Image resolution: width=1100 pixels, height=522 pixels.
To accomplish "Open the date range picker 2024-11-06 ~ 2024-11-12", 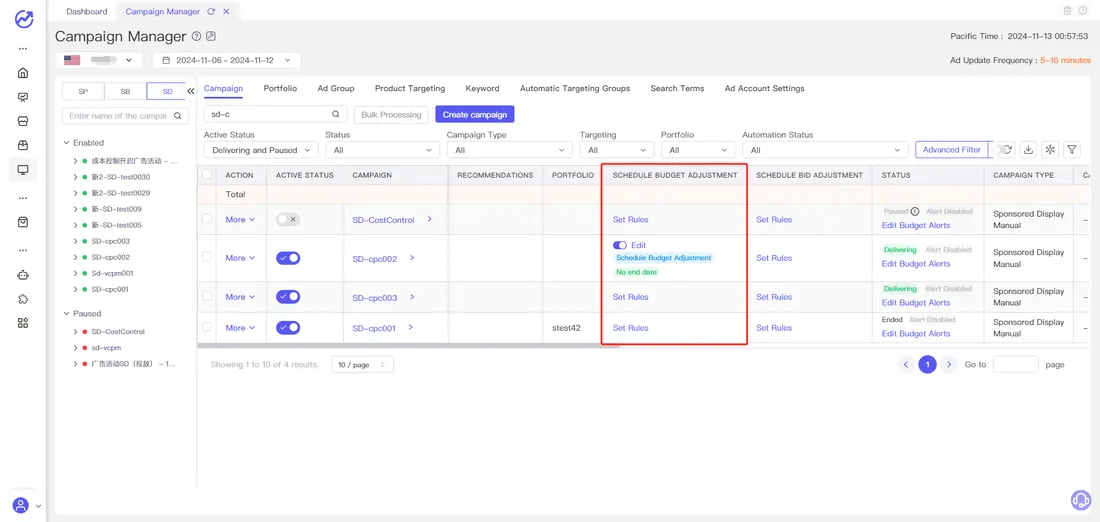I will pyautogui.click(x=227, y=60).
